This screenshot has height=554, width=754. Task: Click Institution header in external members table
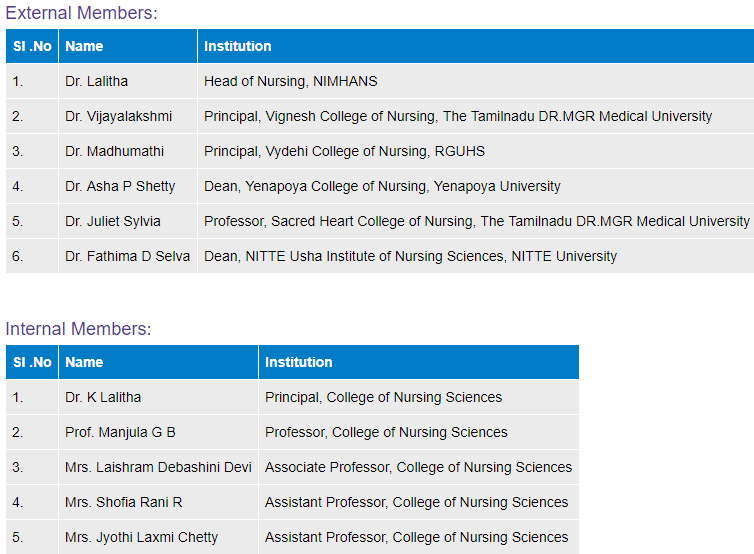tap(237, 46)
